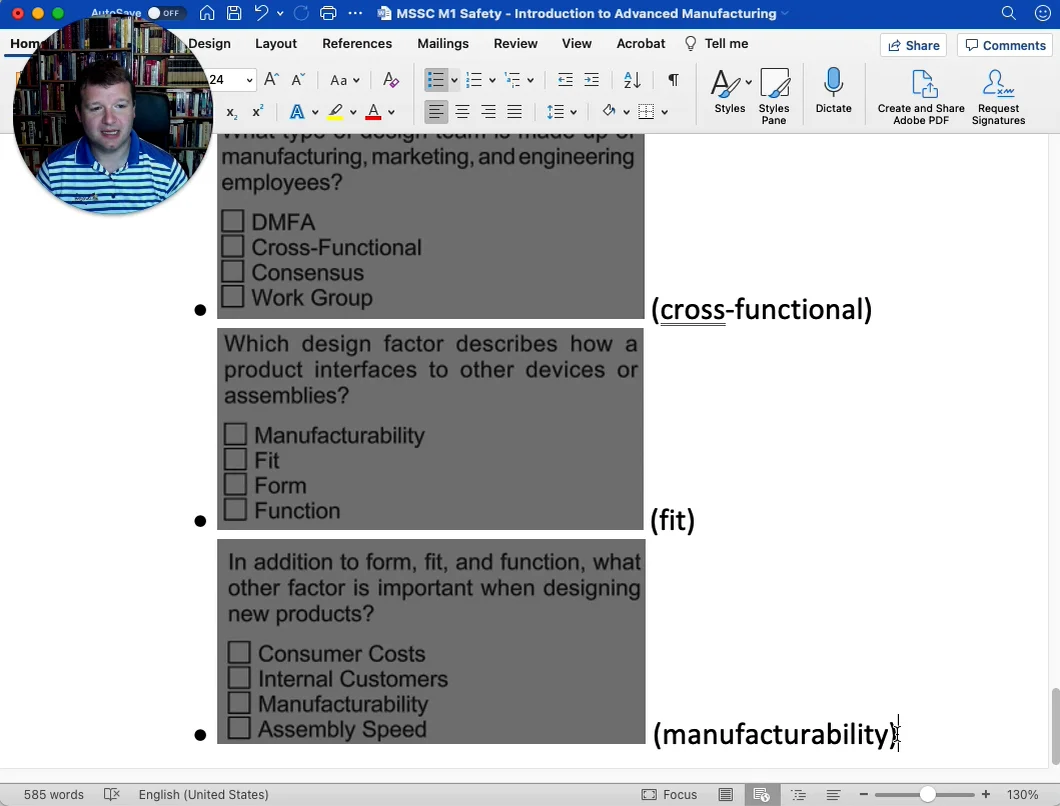Check the Work Group box
Viewport: 1060px width, 806px height.
point(233,296)
